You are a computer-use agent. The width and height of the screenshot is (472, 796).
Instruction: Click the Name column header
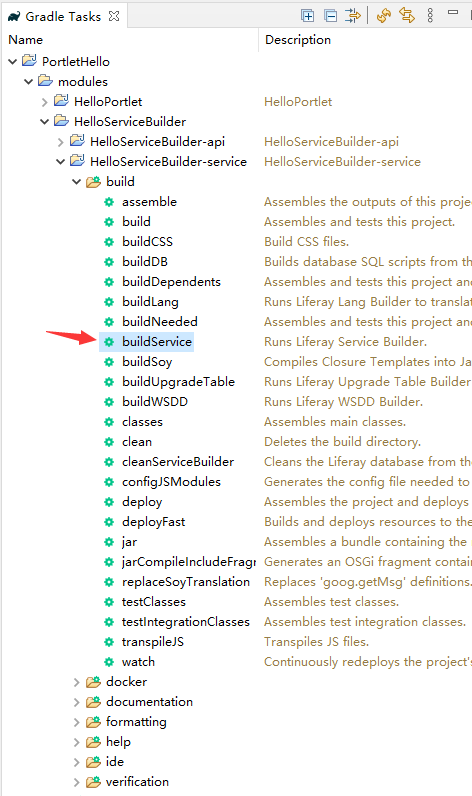point(25,40)
